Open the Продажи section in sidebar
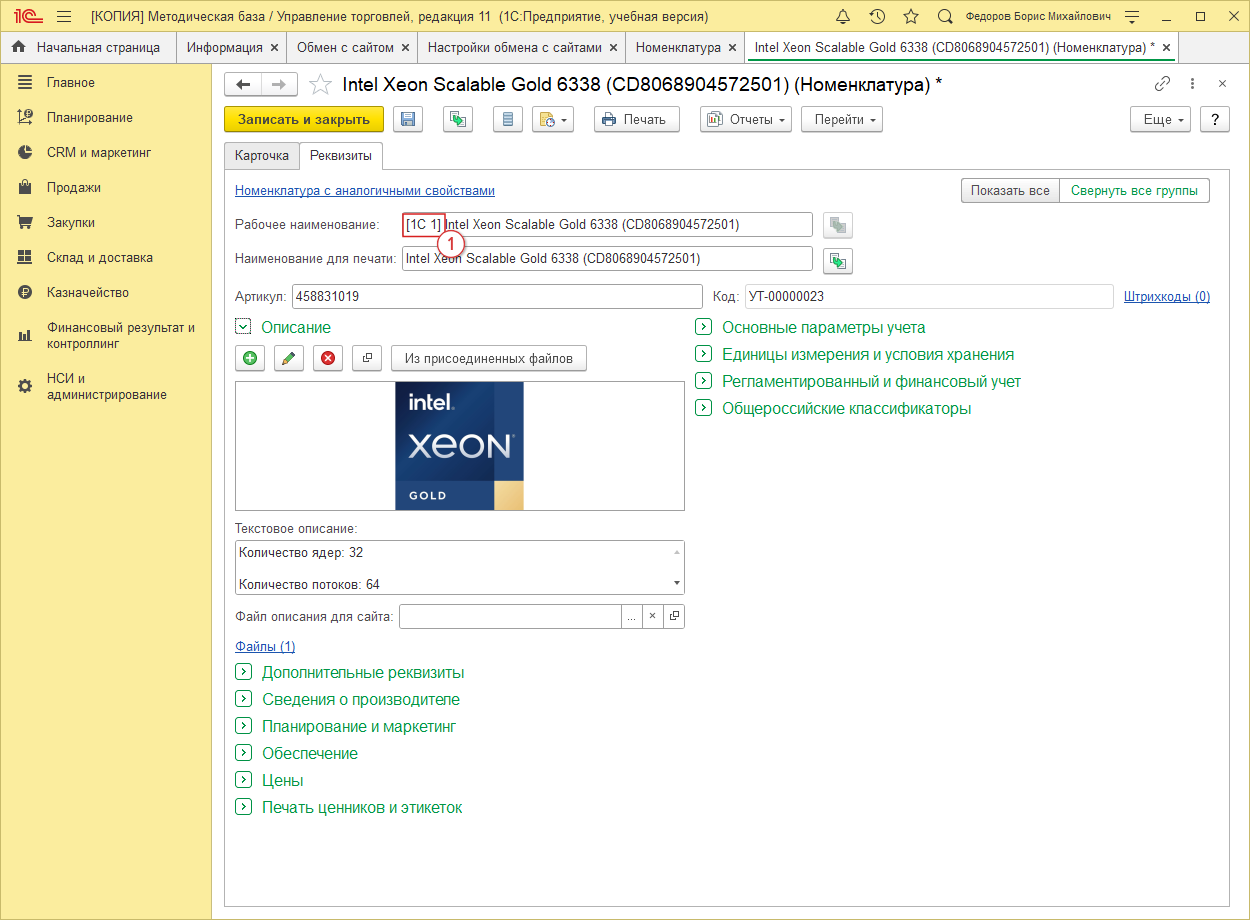This screenshot has width=1250, height=920. tap(73, 187)
